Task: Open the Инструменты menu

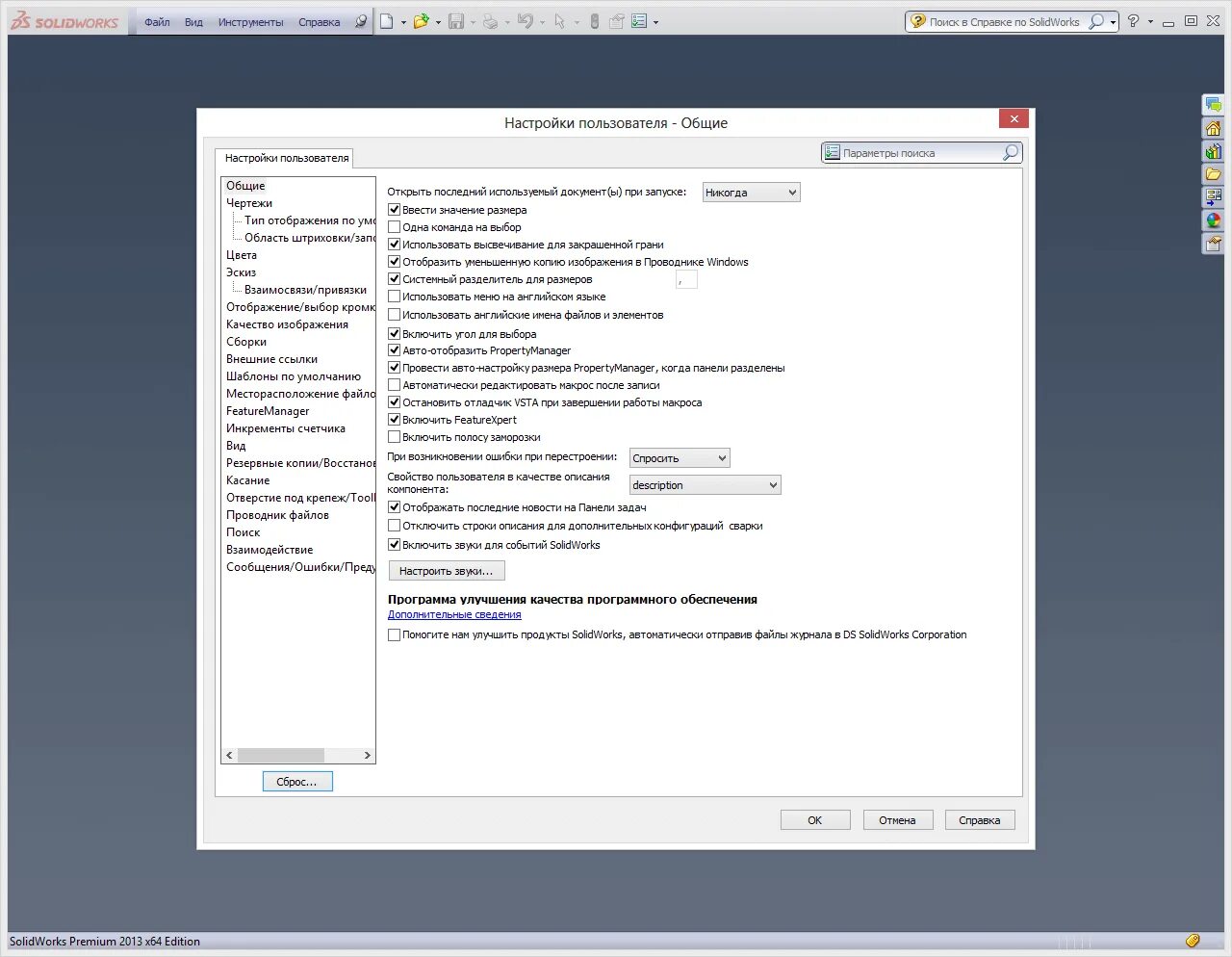Action: pos(250,22)
